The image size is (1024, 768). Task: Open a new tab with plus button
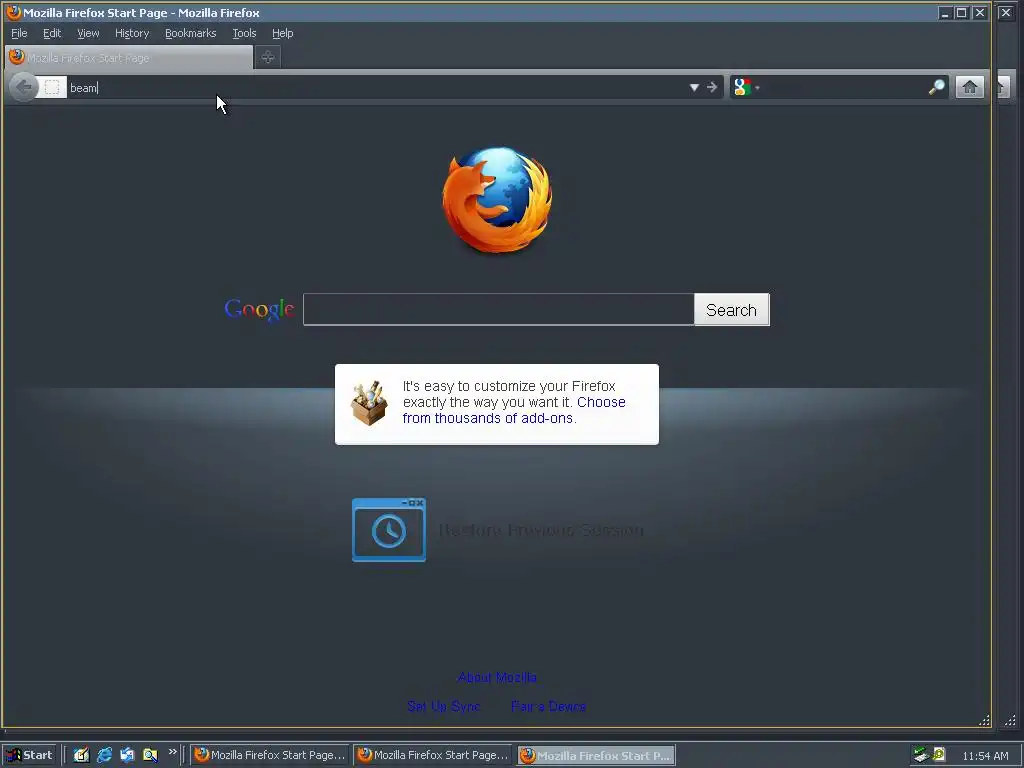click(x=268, y=57)
